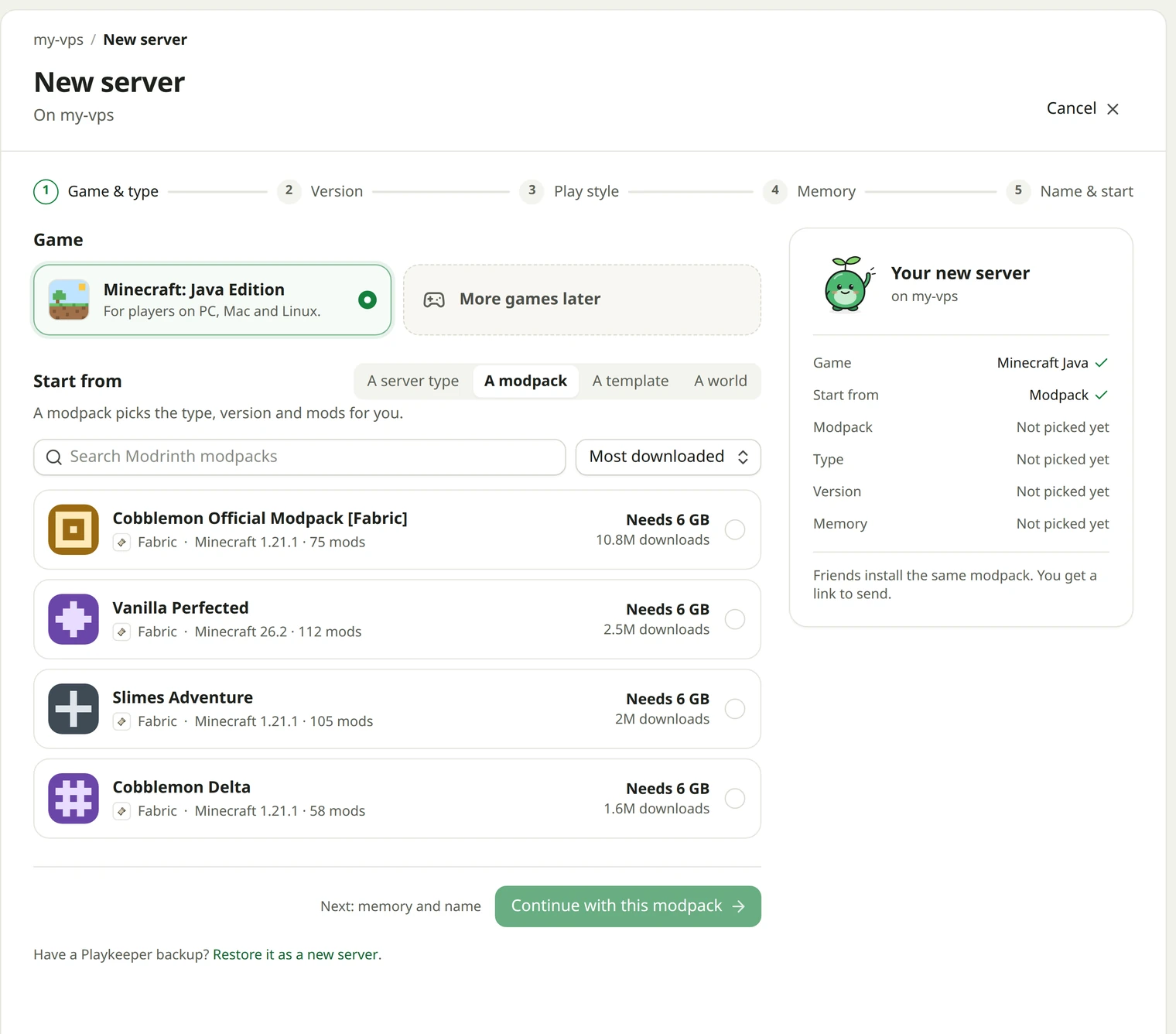Click the More games later card
Screen dimensions: 1176x1034
pos(582,300)
